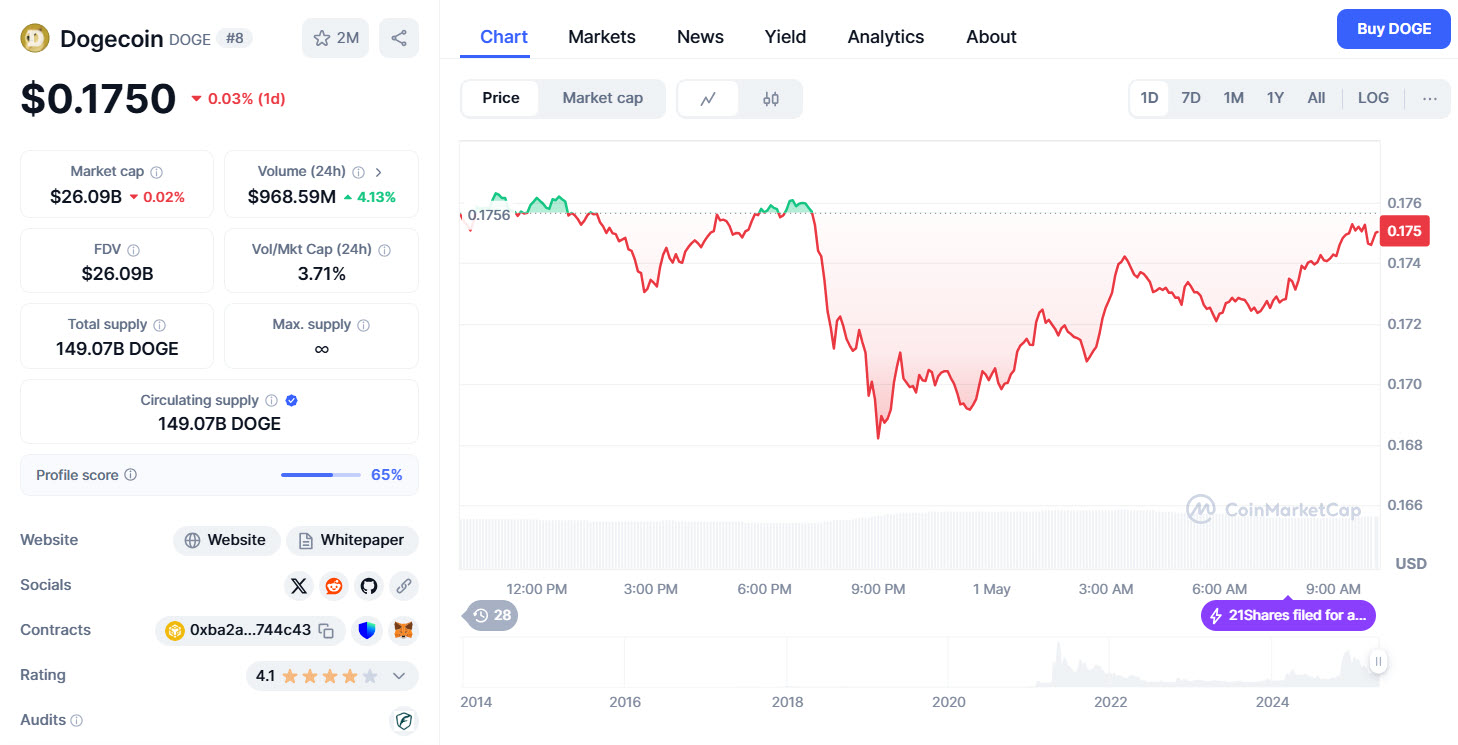Expand Volume (24h) details with its chevron
1458x745 pixels.
tap(379, 171)
